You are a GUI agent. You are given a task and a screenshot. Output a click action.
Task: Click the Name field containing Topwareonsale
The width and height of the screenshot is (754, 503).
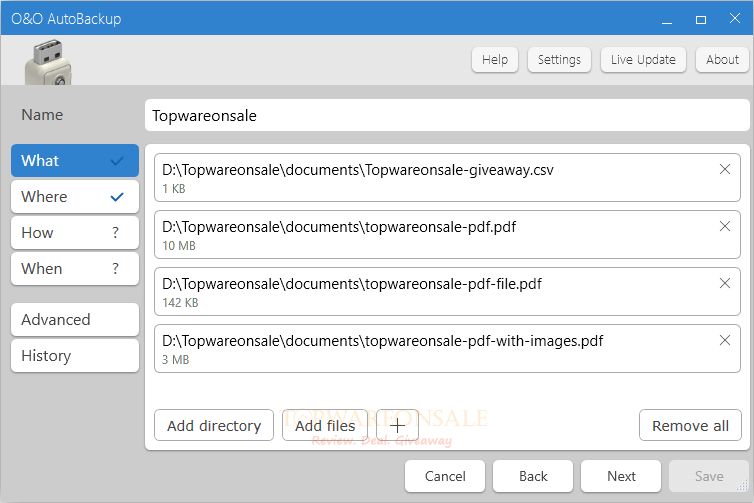(x=447, y=115)
